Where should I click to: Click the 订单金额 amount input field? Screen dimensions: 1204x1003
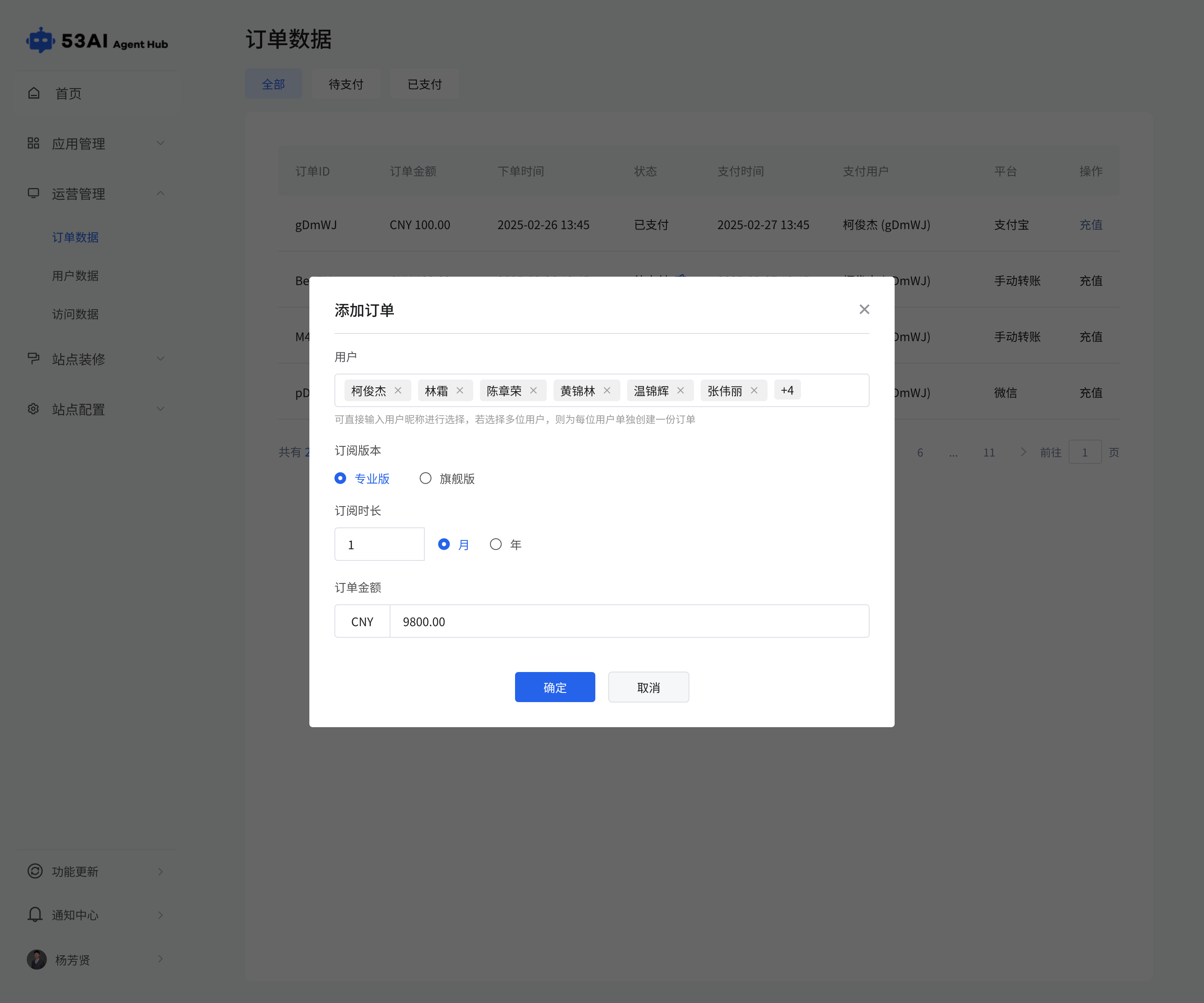pos(630,621)
